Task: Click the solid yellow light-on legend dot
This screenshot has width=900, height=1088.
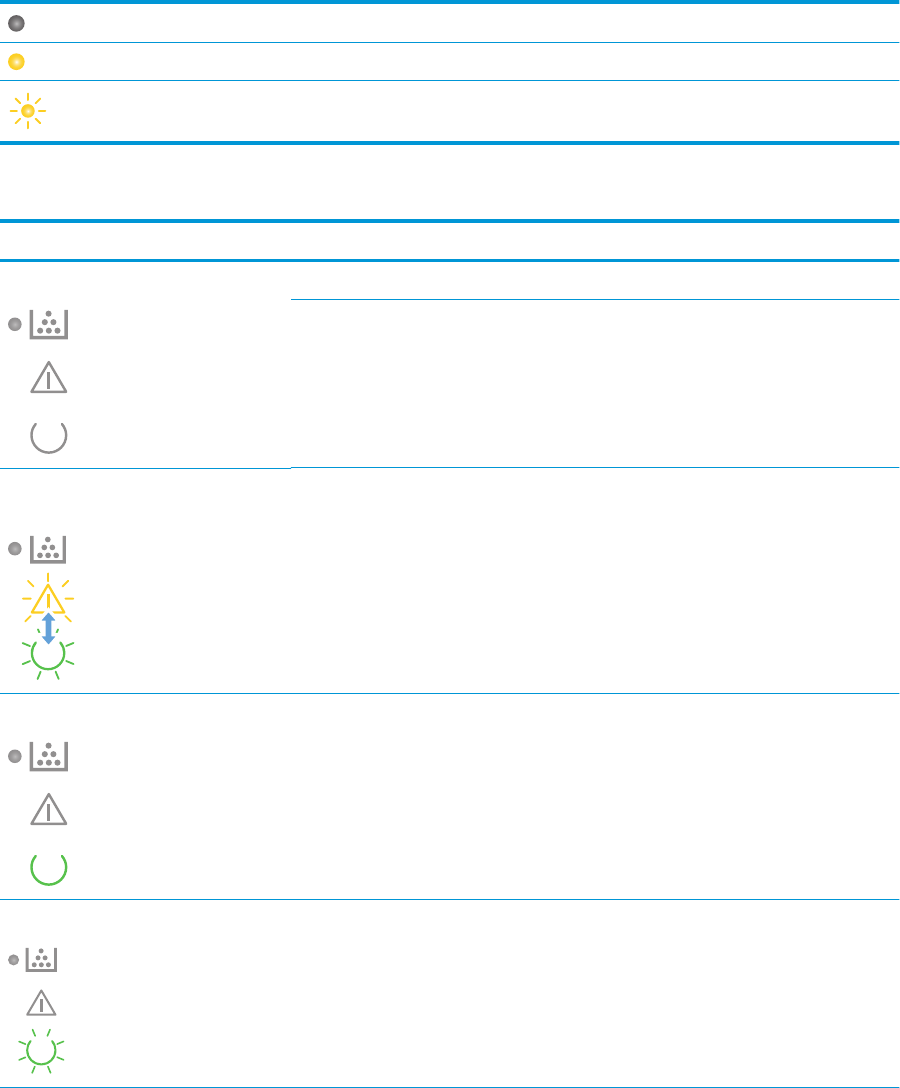Action: pyautogui.click(x=16, y=62)
